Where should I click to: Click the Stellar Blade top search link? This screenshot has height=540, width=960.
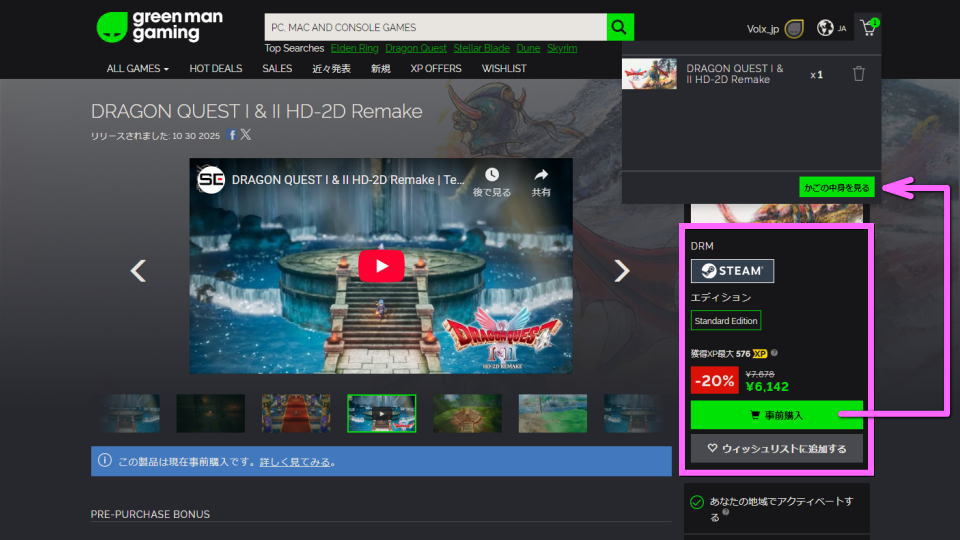(x=481, y=48)
